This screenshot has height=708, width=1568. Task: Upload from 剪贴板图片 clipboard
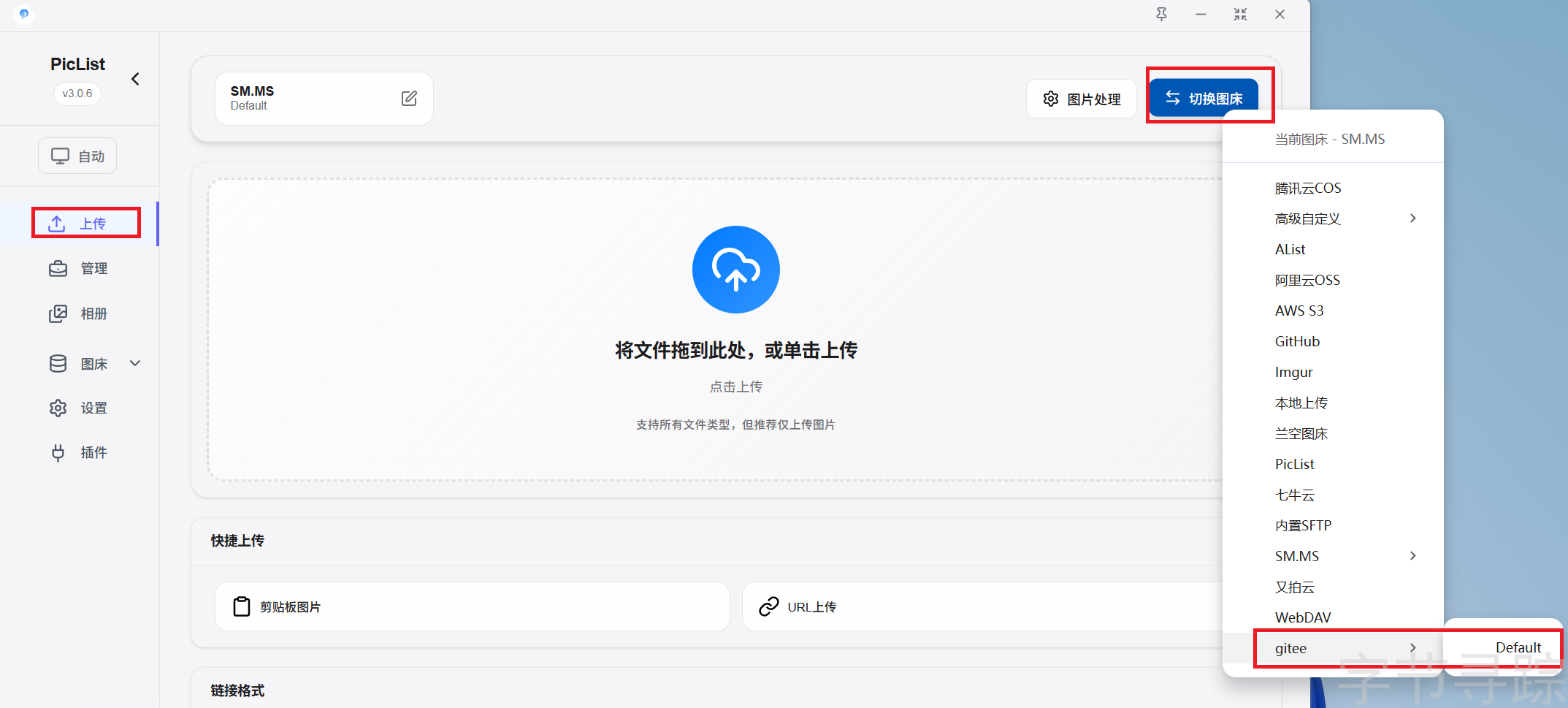click(x=473, y=606)
